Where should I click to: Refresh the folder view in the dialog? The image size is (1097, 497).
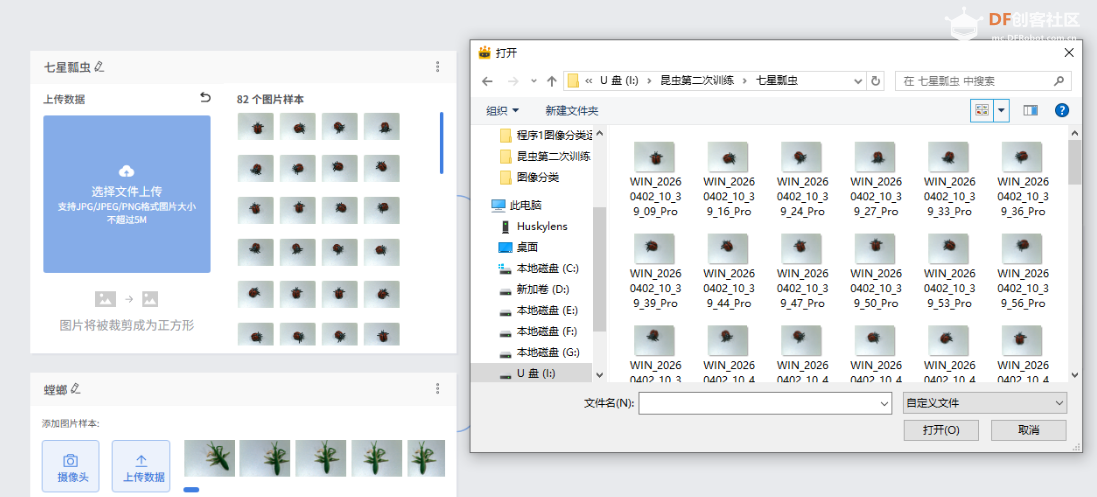click(875, 81)
